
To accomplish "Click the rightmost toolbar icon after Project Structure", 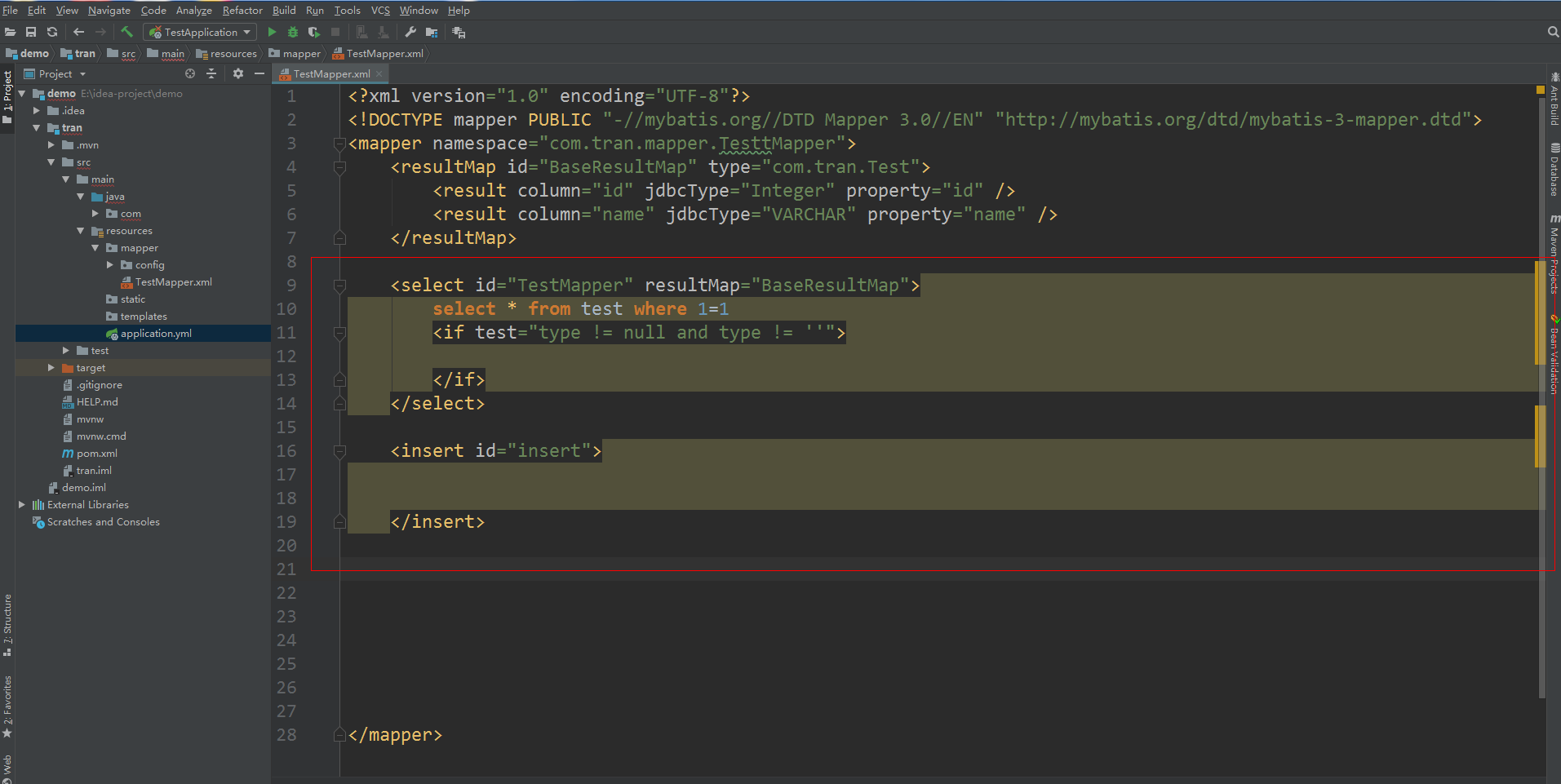I will (x=459, y=32).
